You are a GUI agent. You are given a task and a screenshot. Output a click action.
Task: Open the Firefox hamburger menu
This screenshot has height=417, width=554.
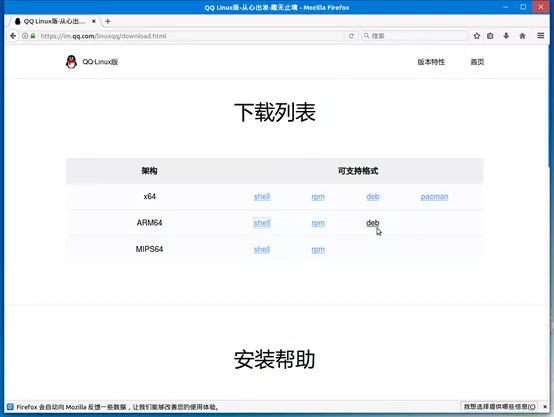tap(540, 36)
